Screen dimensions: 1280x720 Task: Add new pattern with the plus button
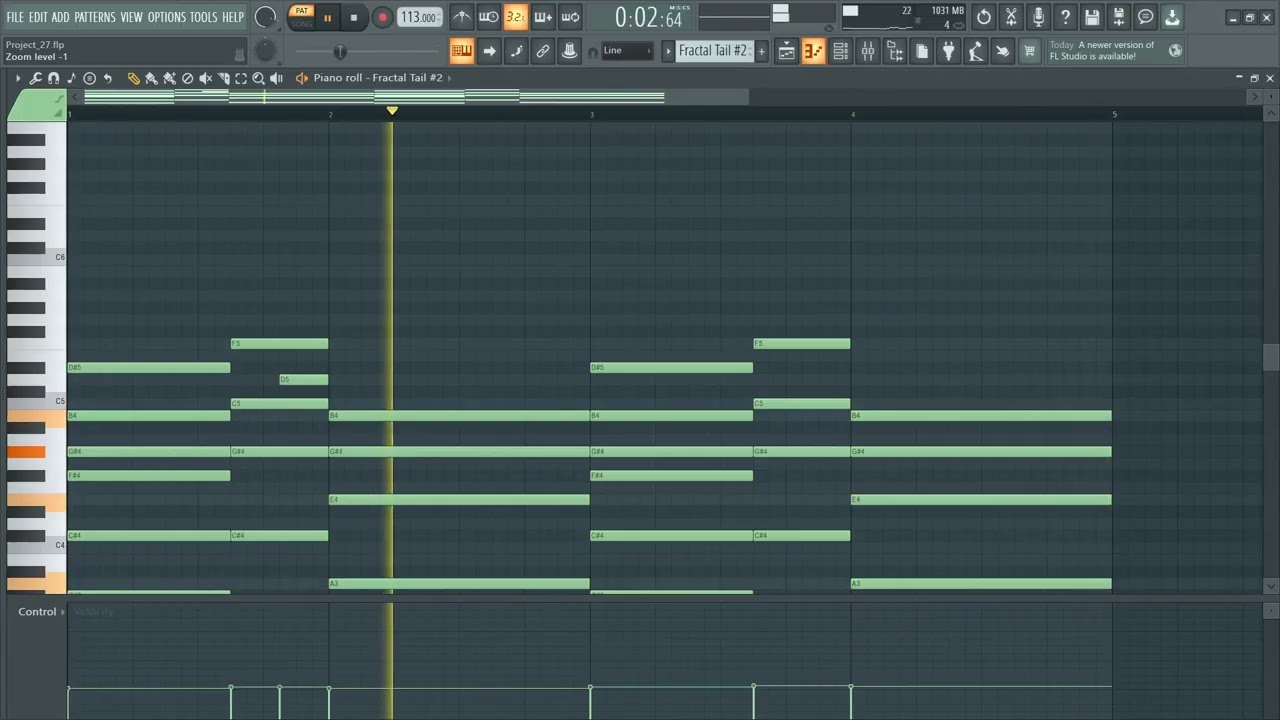761,51
